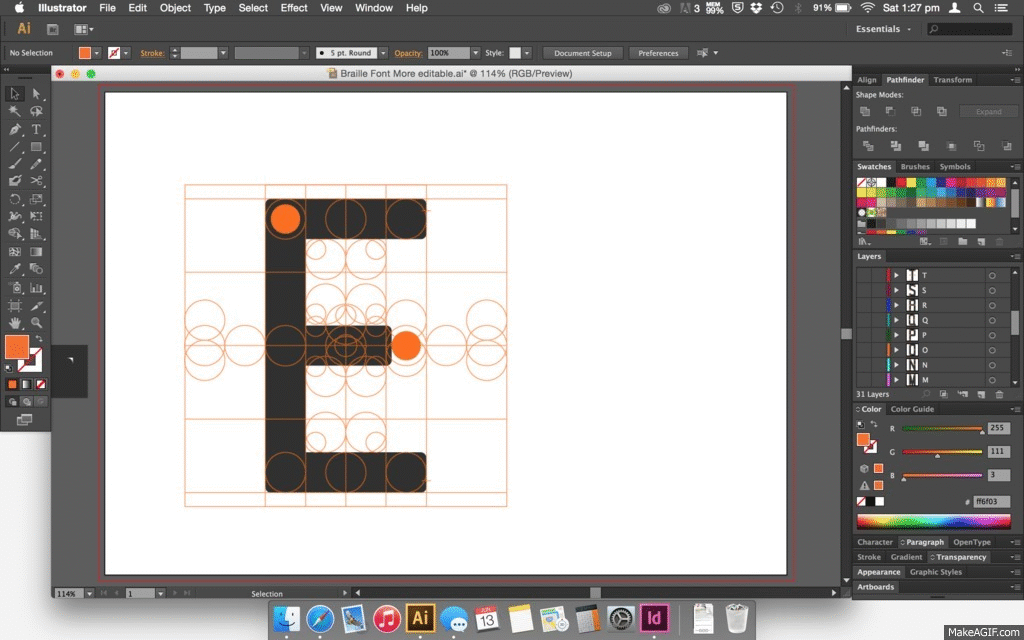Choose the Scissors tool
1024x640 pixels.
(37, 181)
